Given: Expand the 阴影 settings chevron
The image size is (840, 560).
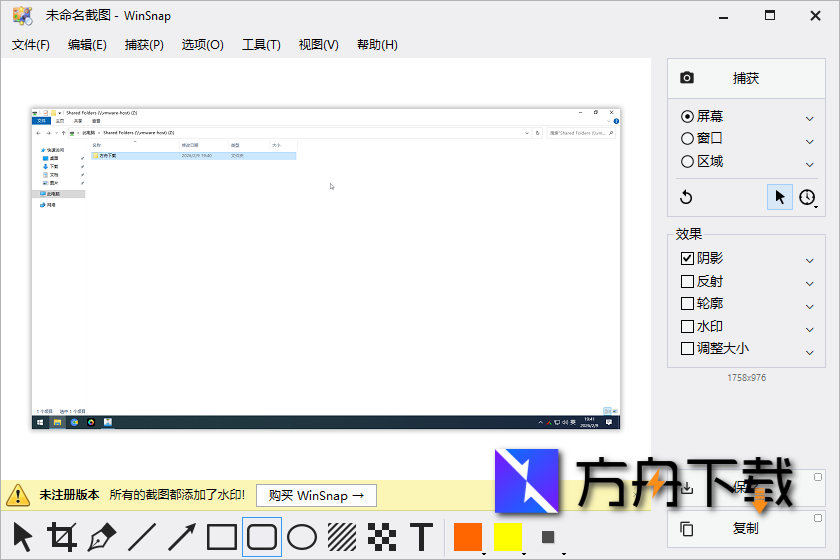Looking at the screenshot, I should 809,261.
